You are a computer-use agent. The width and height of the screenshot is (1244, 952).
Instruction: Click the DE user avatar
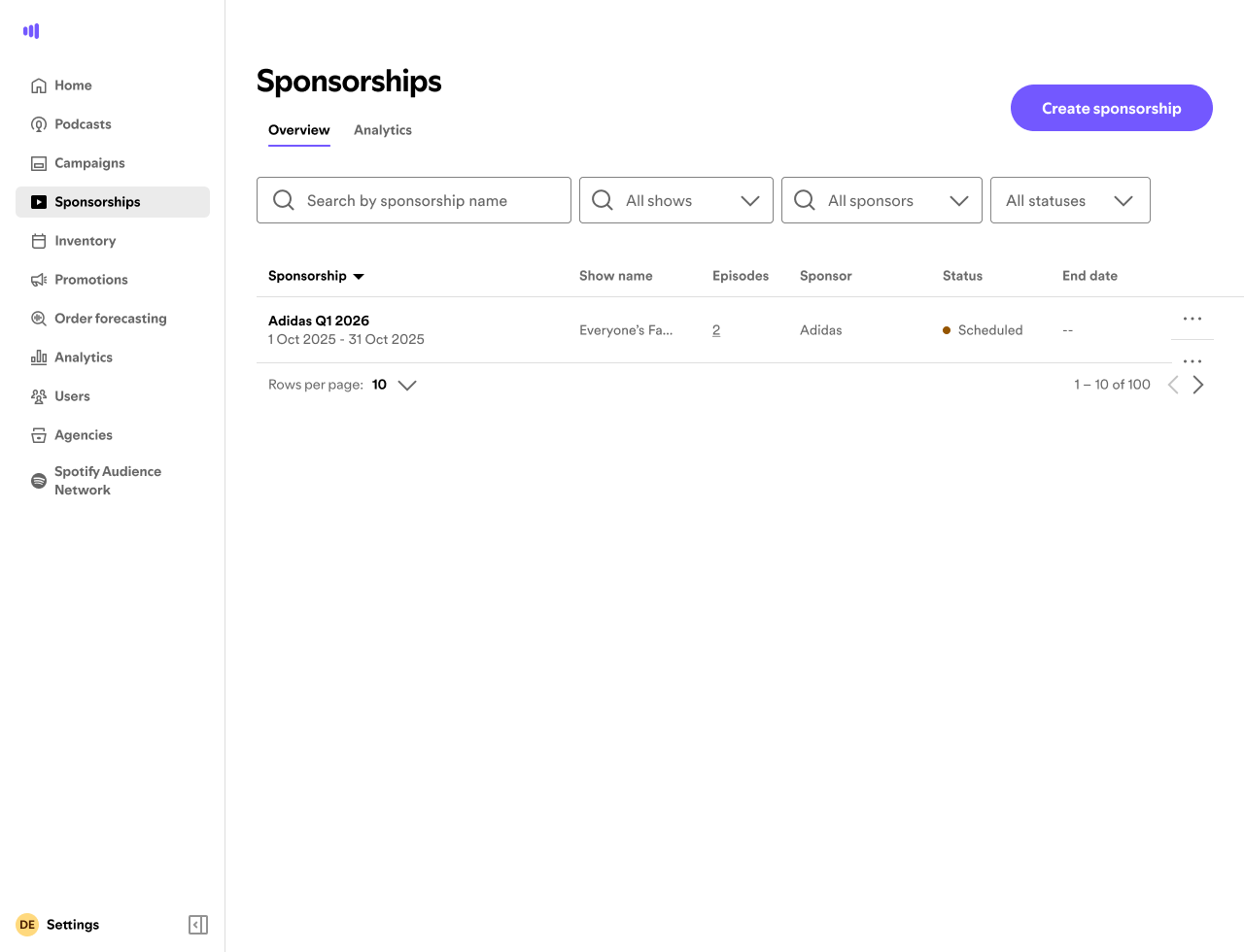(27, 925)
